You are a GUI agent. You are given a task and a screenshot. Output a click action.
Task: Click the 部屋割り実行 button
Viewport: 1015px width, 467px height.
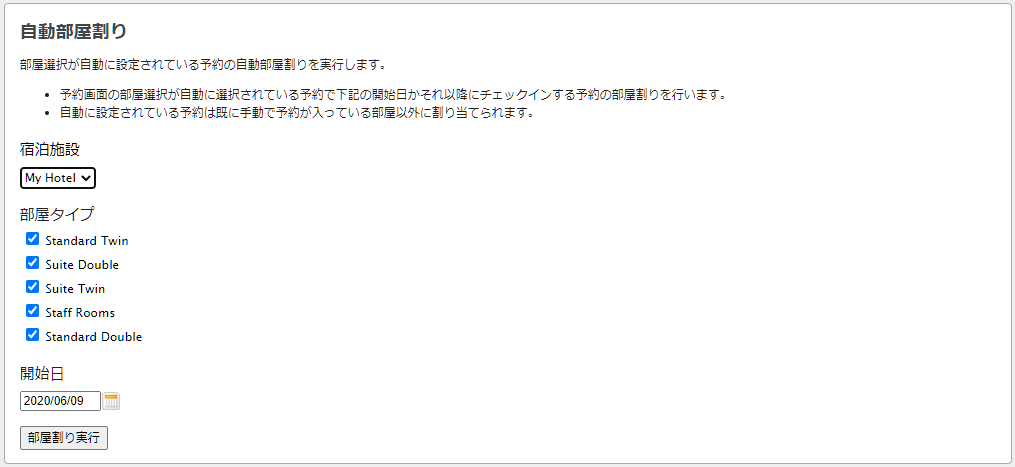(x=64, y=438)
